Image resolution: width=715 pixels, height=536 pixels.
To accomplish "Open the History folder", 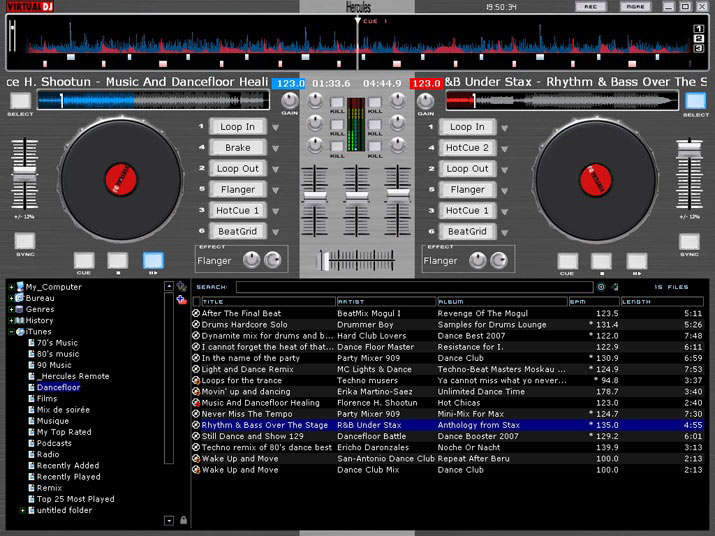I will click(39, 321).
